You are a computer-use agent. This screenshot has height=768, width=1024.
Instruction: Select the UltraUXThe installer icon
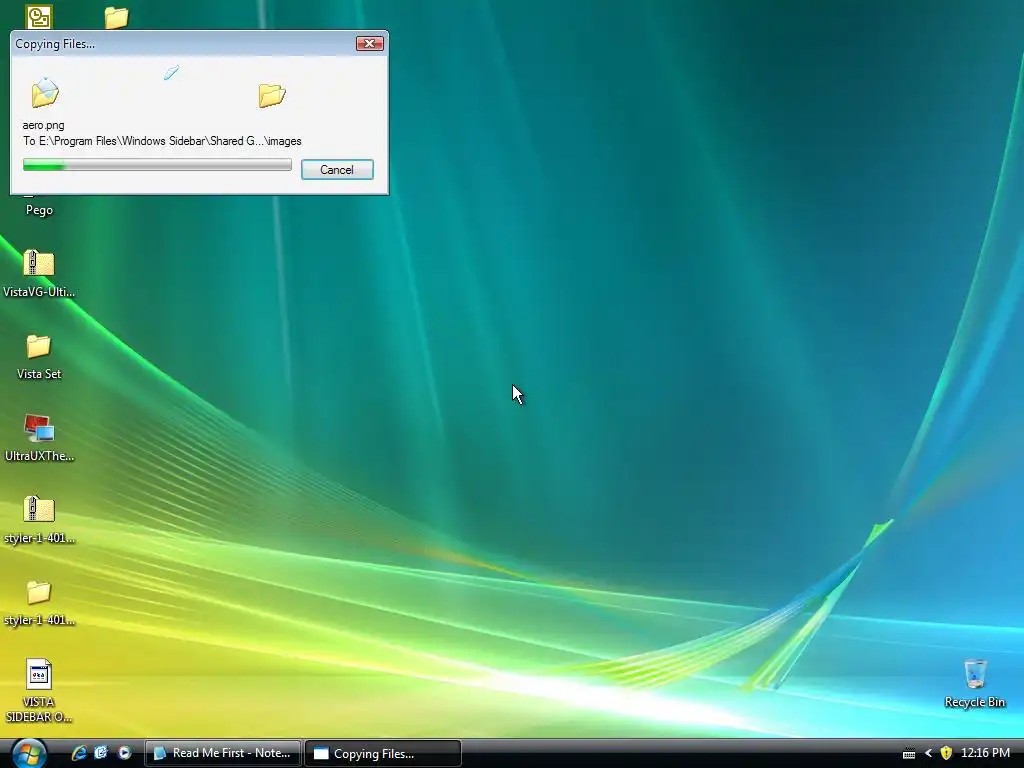click(x=39, y=428)
